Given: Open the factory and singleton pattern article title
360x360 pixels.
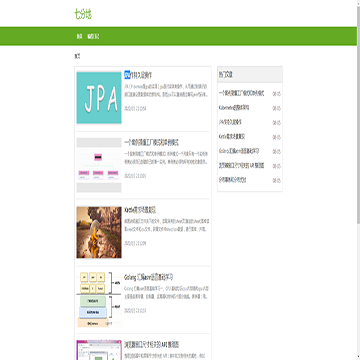Looking at the screenshot, I should (151, 143).
